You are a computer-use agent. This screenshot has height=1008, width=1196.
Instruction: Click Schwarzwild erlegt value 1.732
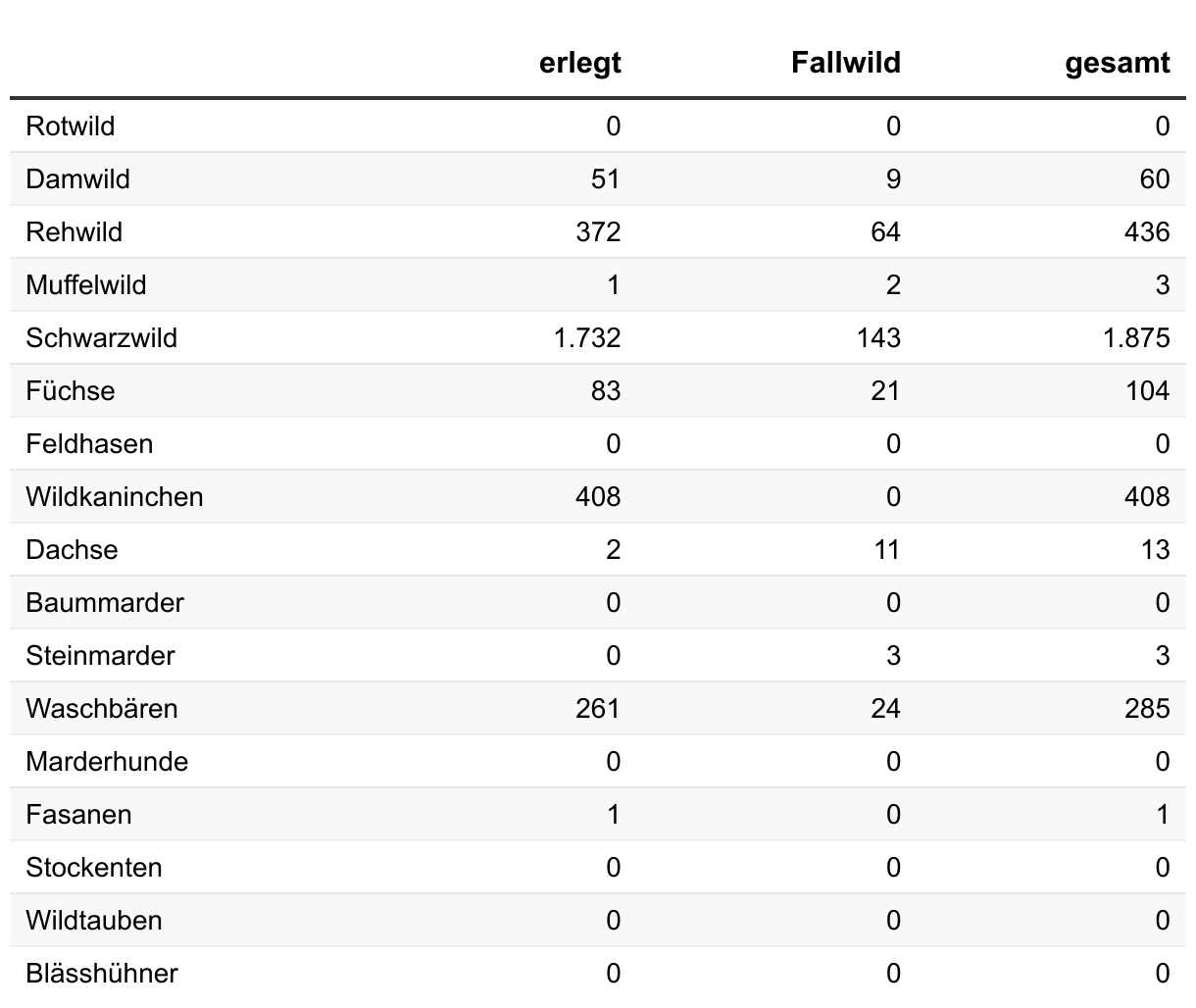[586, 338]
